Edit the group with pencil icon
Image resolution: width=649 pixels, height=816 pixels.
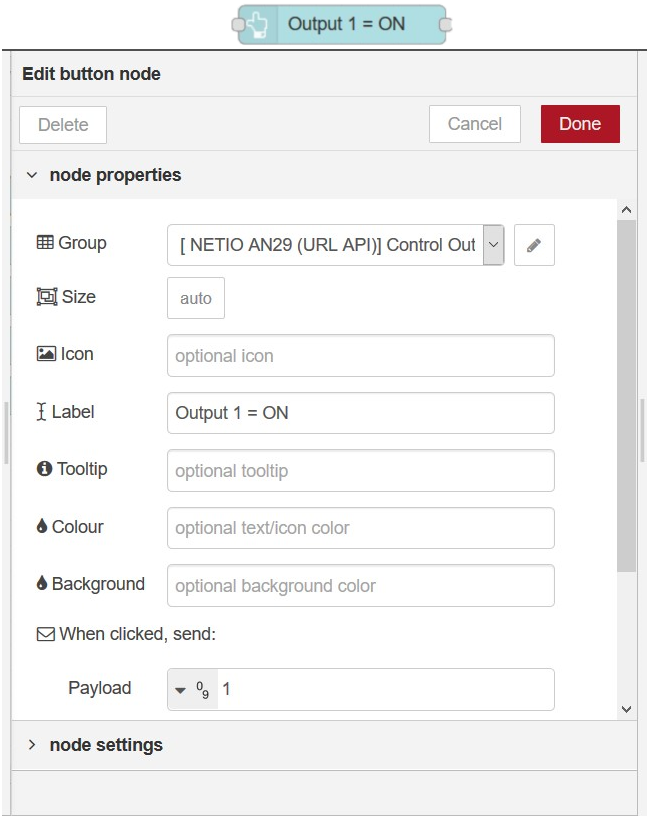tap(534, 245)
